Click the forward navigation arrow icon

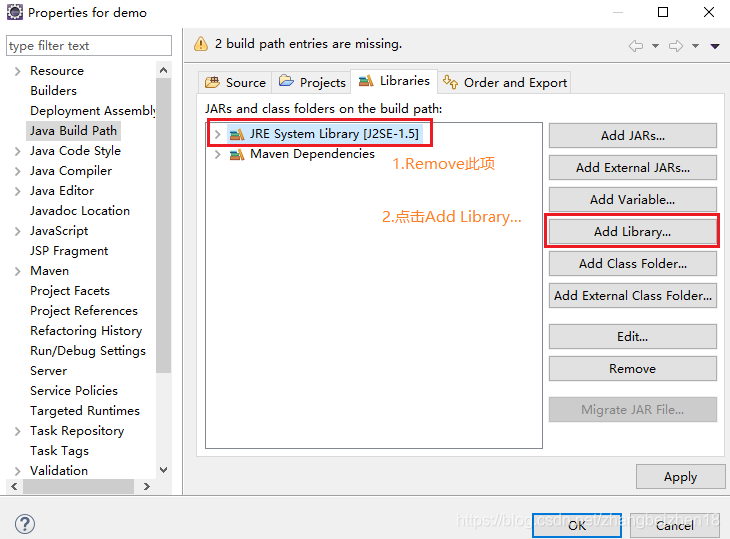[x=676, y=46]
